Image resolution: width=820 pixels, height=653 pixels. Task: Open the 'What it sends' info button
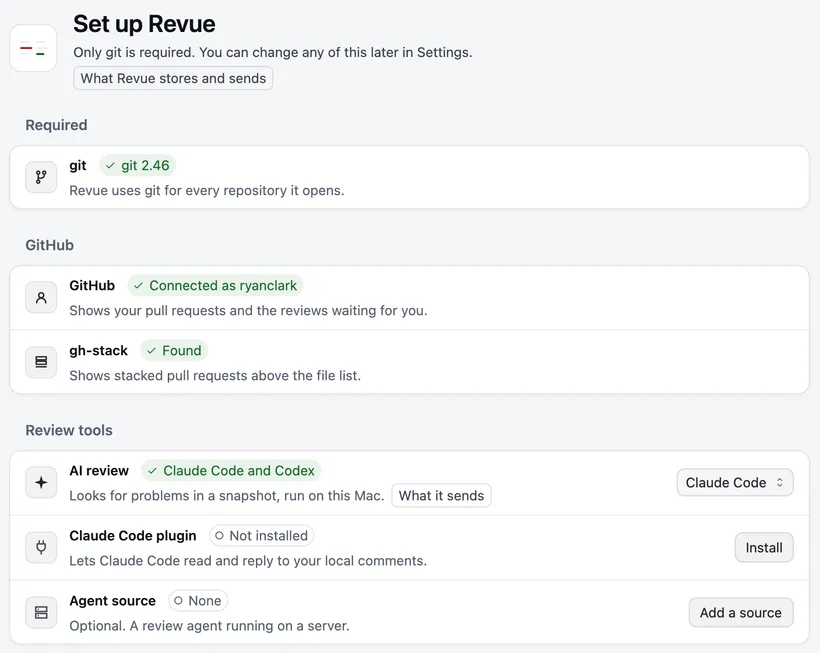point(441,496)
